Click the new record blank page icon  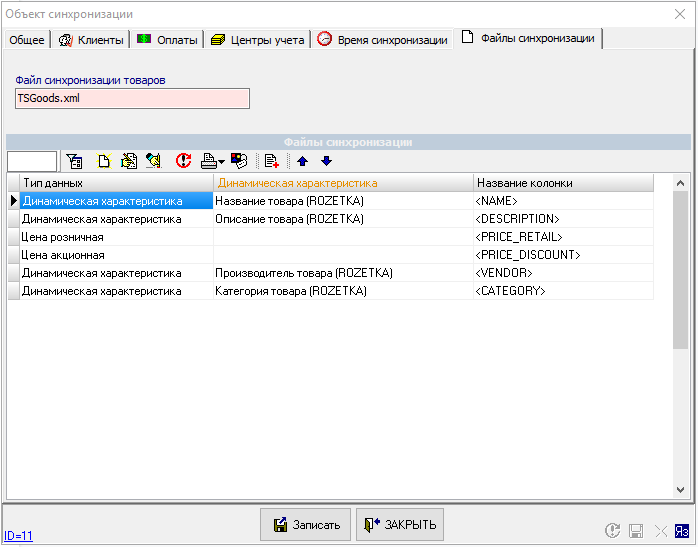tap(102, 161)
